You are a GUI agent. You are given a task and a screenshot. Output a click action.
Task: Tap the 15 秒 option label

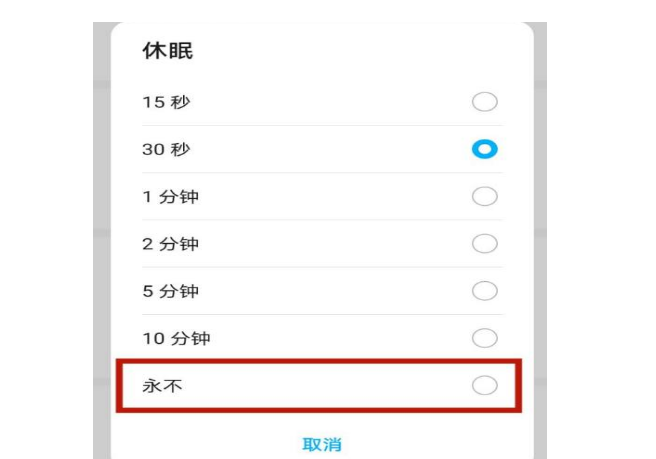pos(166,102)
